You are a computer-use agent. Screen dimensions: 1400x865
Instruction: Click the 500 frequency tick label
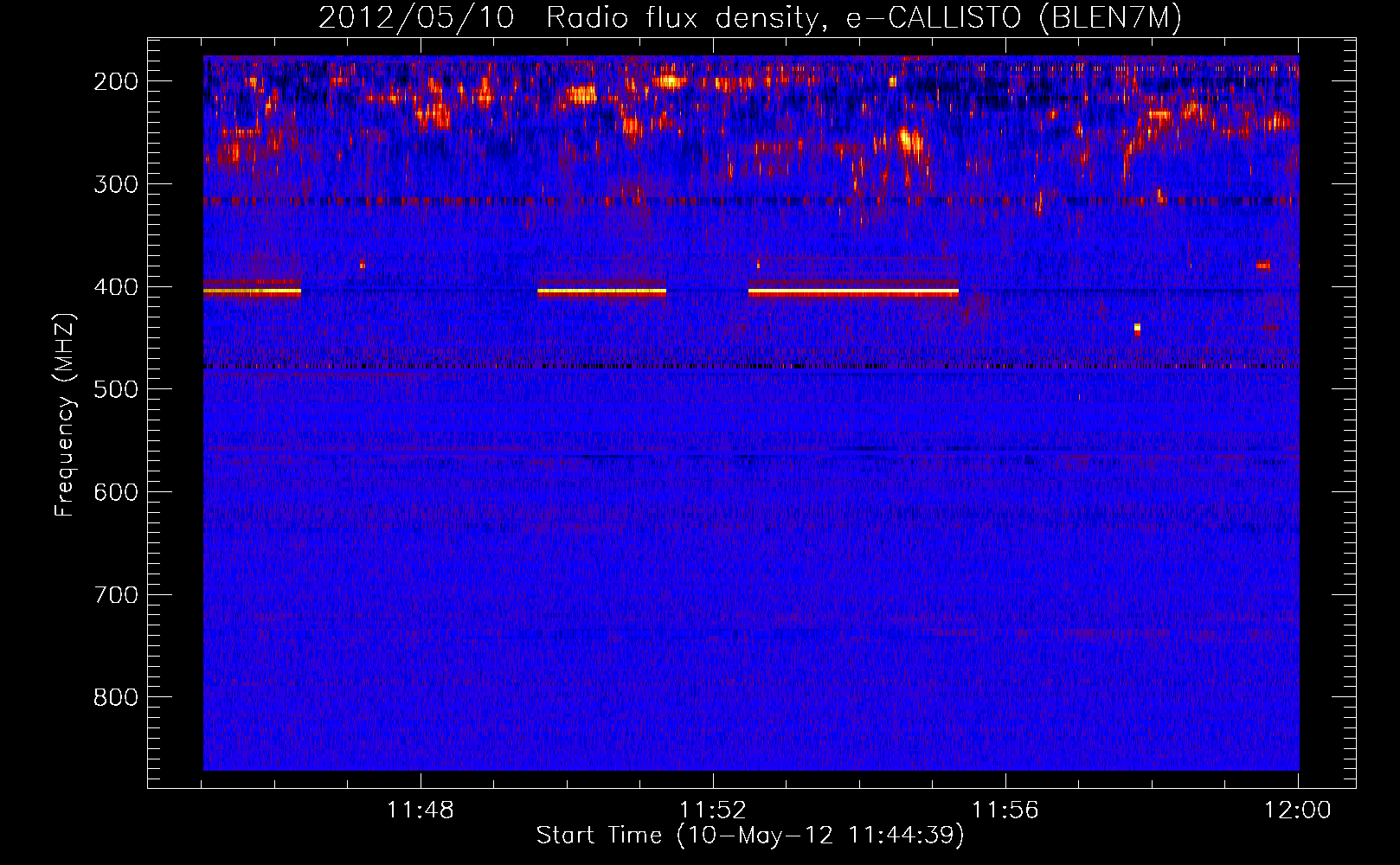tap(115, 389)
